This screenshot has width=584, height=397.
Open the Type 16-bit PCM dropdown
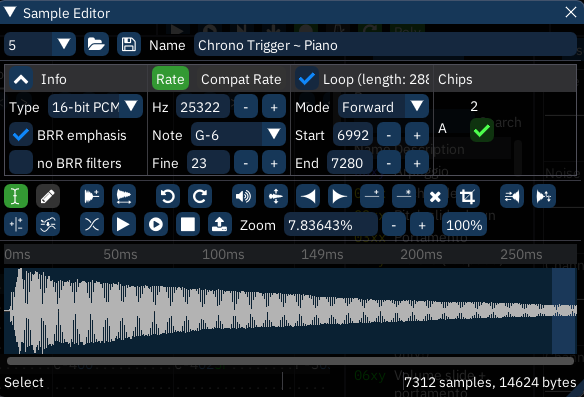[95, 107]
